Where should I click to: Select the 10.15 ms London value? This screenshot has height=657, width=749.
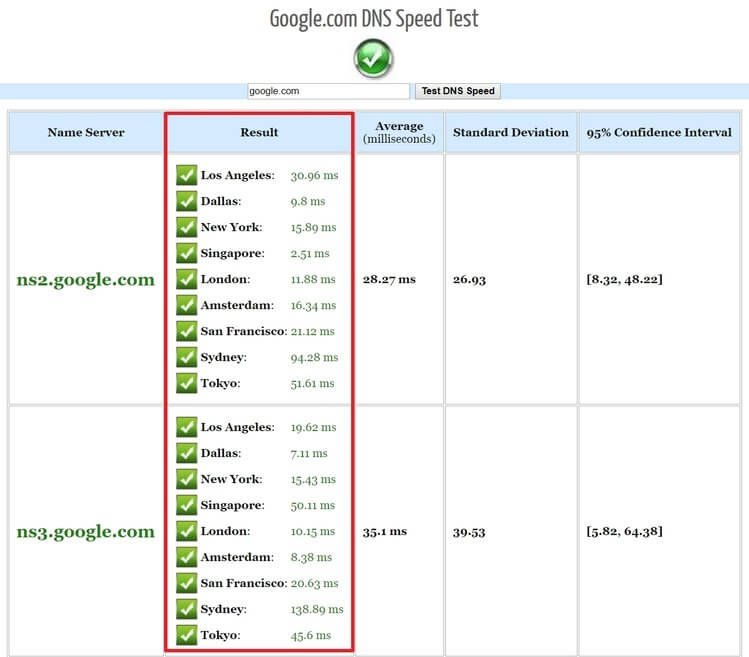pos(313,531)
